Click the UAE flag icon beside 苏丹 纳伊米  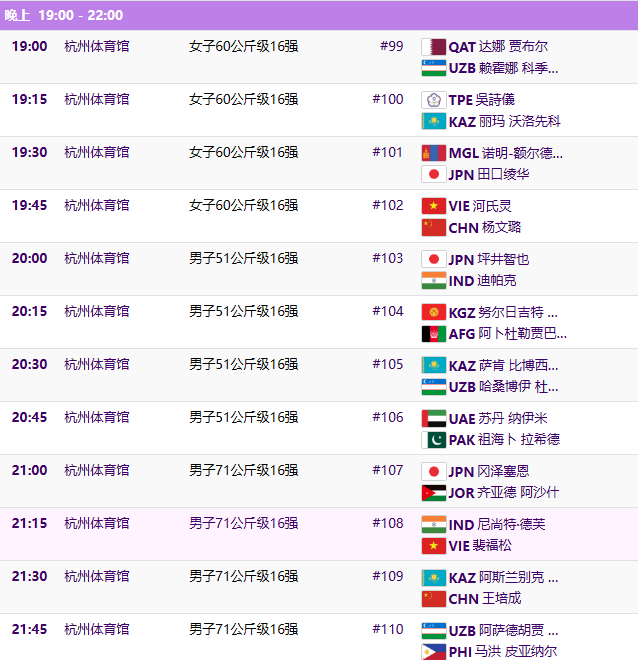click(433, 418)
